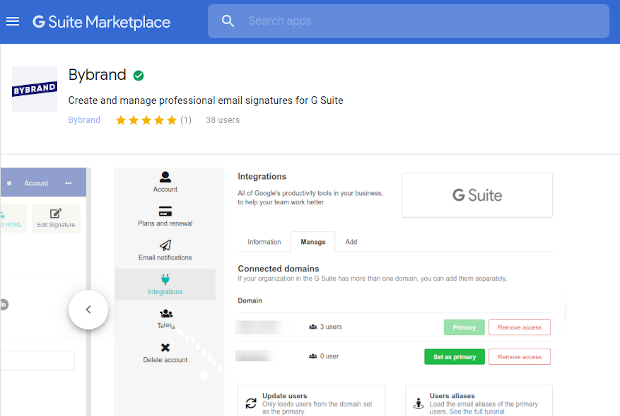Viewport: 620px width, 416px height.
Task: Select Integrations plug icon
Action: (165, 280)
